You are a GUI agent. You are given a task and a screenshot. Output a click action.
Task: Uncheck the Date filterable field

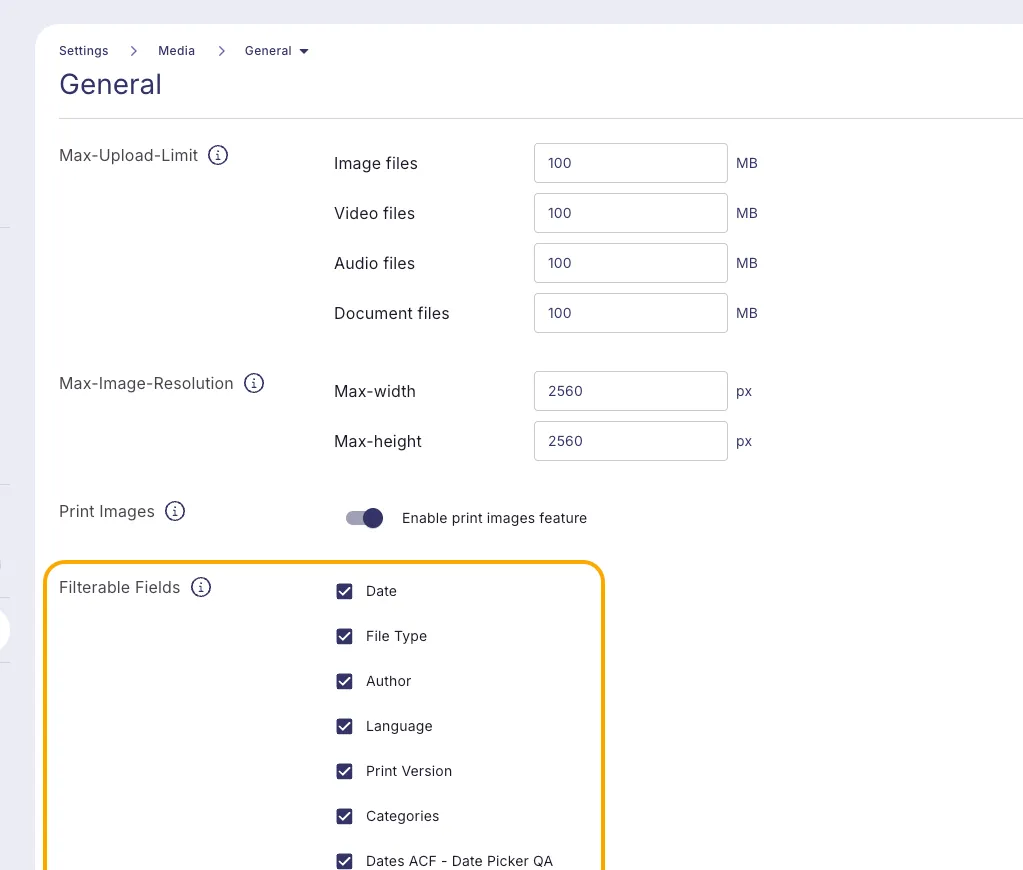click(x=344, y=591)
